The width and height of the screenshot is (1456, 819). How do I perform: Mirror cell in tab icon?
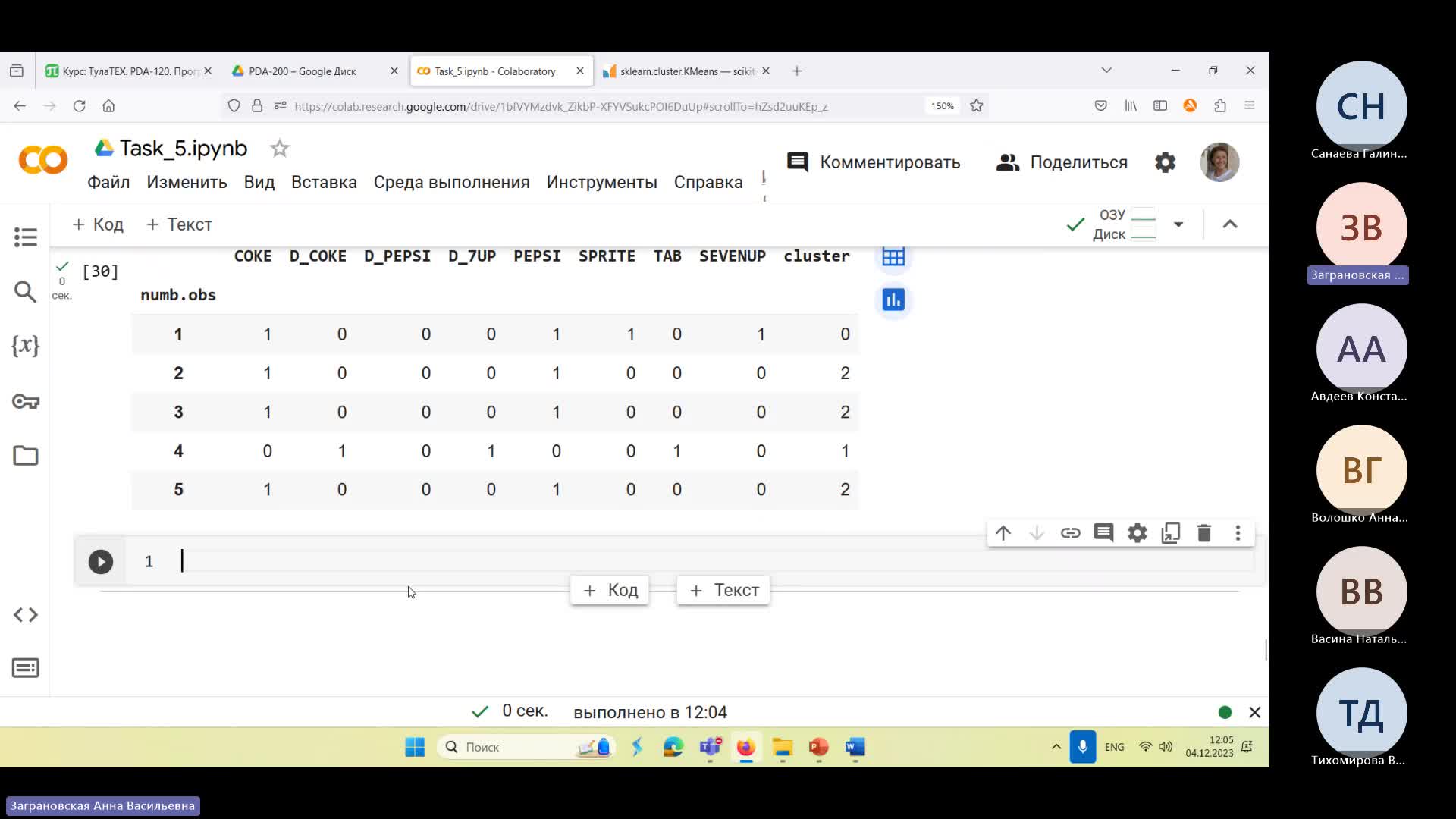[x=1171, y=533]
